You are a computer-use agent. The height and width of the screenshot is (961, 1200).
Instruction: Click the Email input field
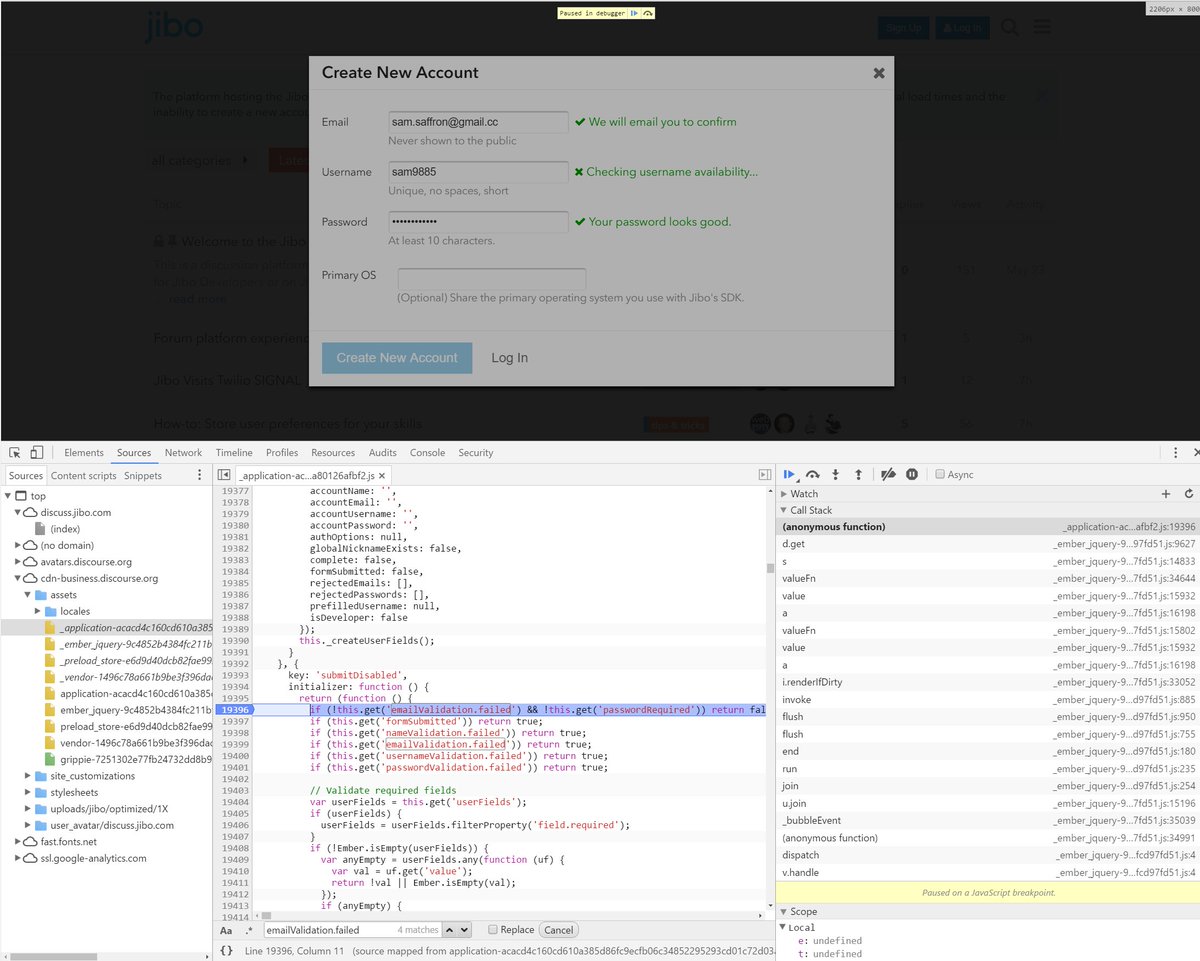tap(479, 122)
